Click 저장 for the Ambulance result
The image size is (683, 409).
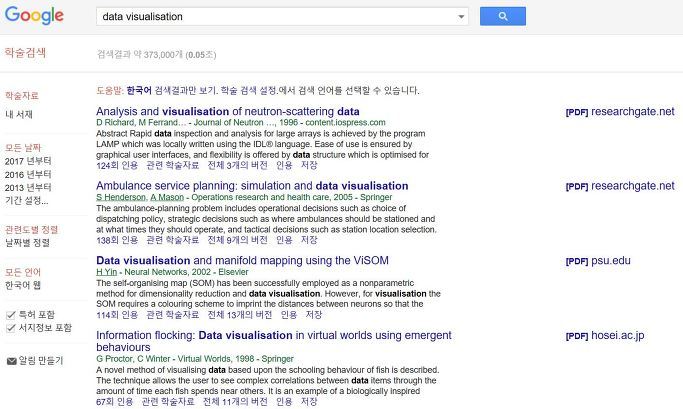[309, 240]
